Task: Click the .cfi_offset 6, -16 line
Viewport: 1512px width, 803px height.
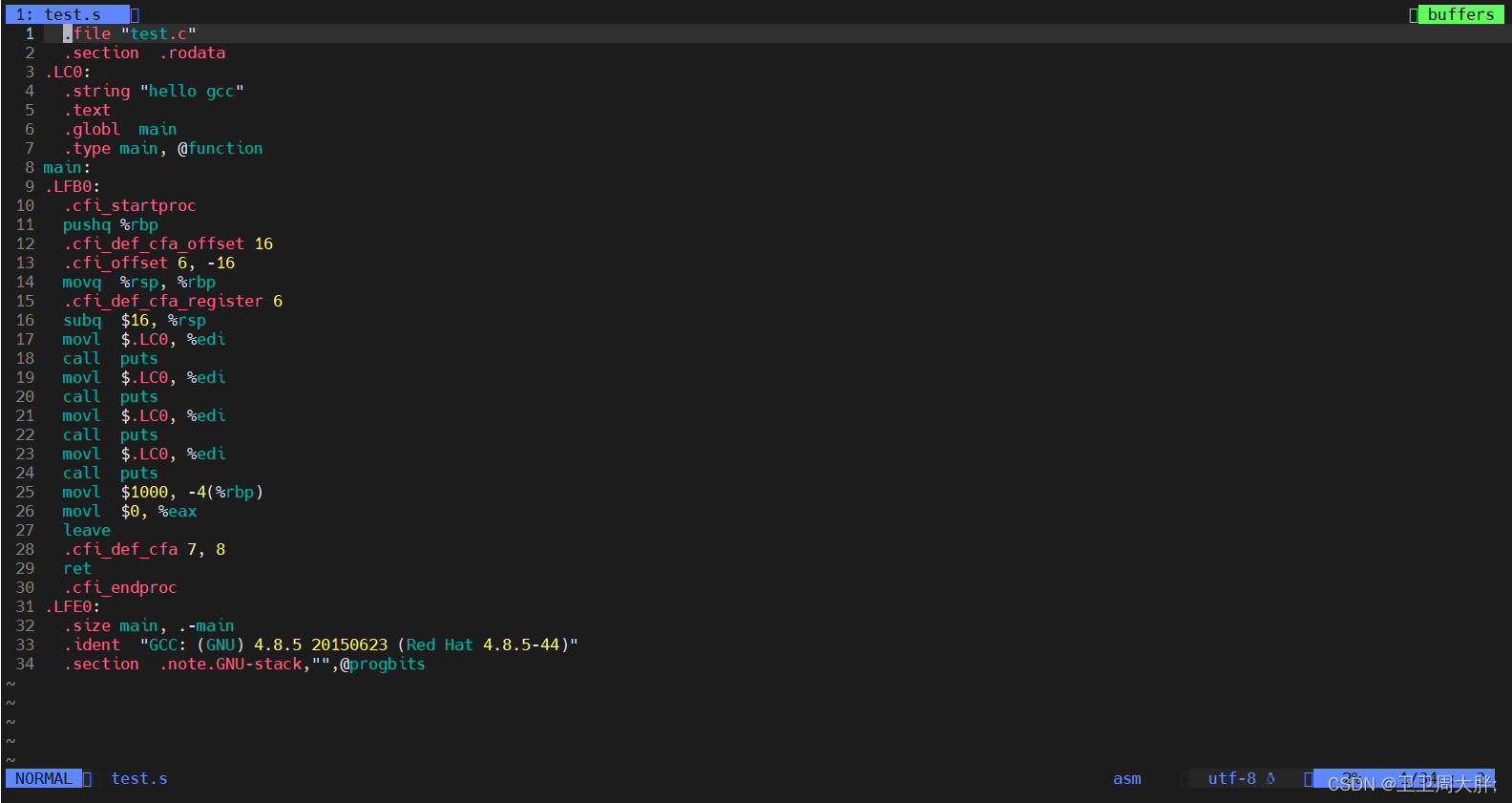Action: 149,263
